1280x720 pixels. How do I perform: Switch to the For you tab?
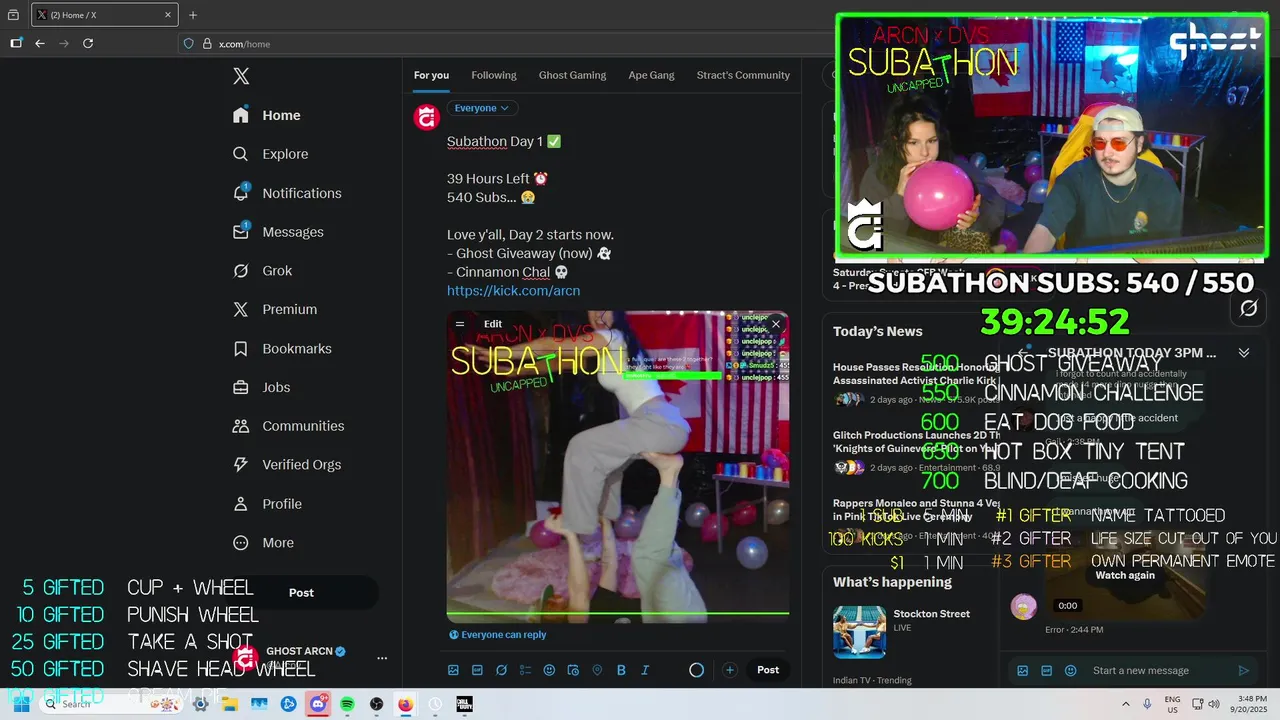[x=431, y=75]
